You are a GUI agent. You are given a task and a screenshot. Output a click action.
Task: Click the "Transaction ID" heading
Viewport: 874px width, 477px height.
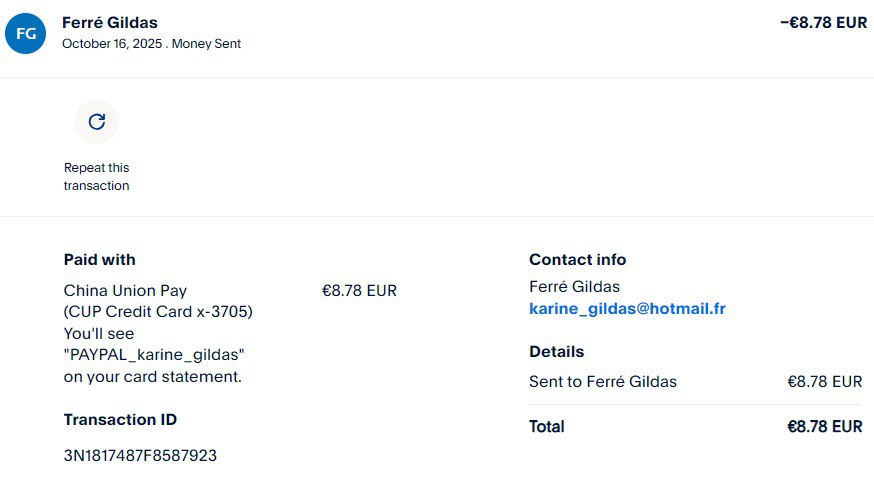[x=120, y=420]
